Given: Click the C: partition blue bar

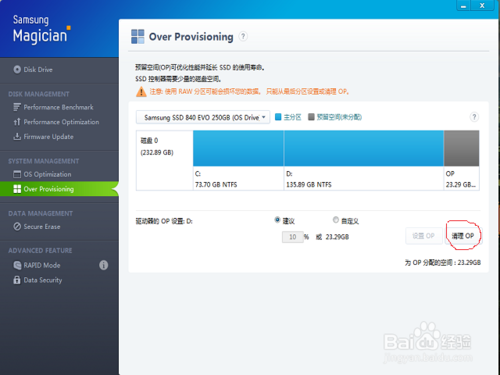Looking at the screenshot, I should pos(238,148).
